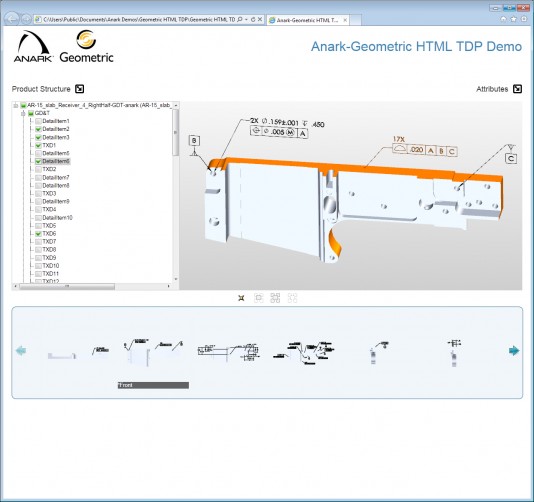534x502 pixels.
Task: Uncheck the DetailItem6 checkbox
Action: coord(38,161)
